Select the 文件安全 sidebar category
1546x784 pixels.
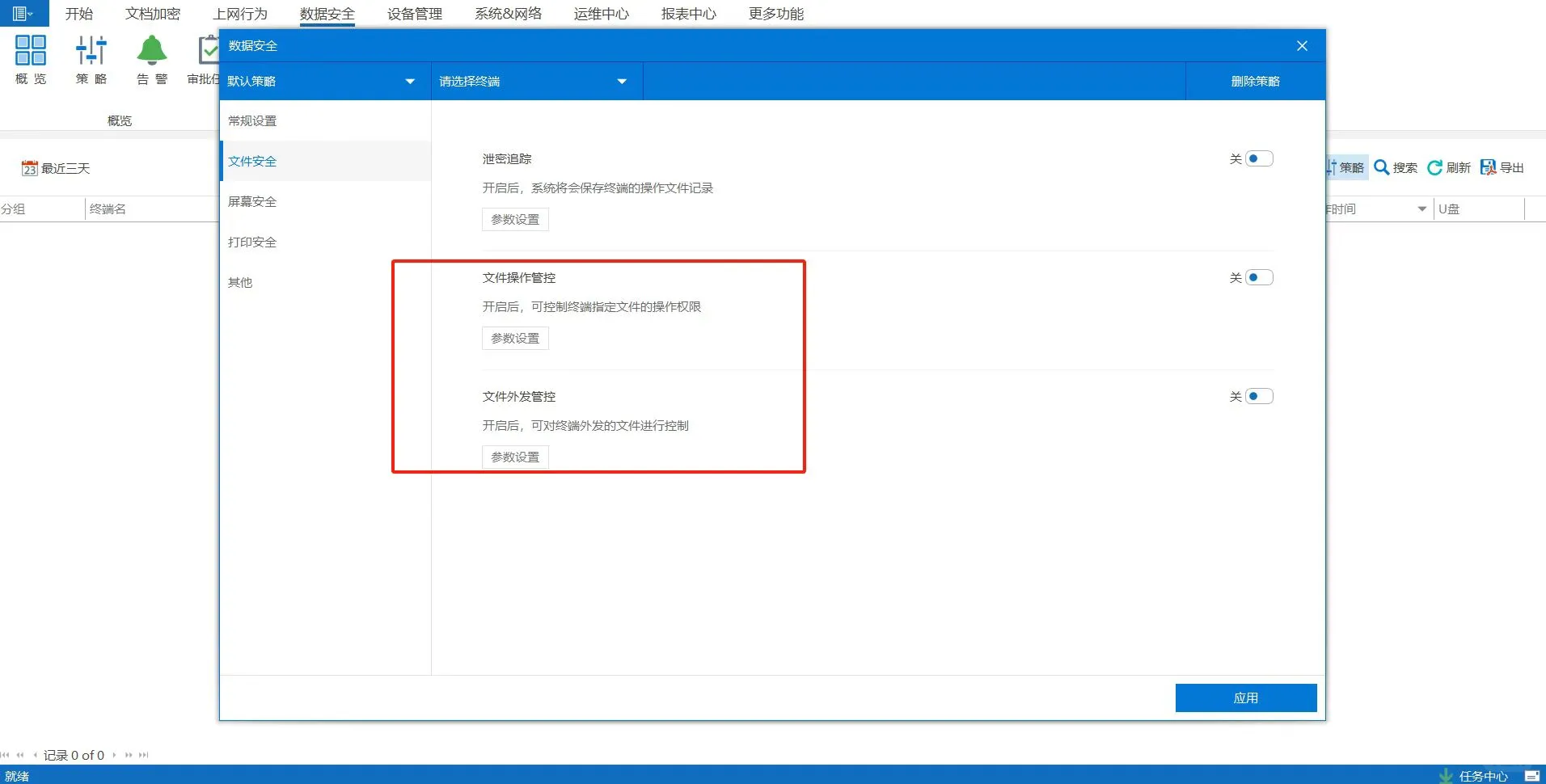pos(251,161)
